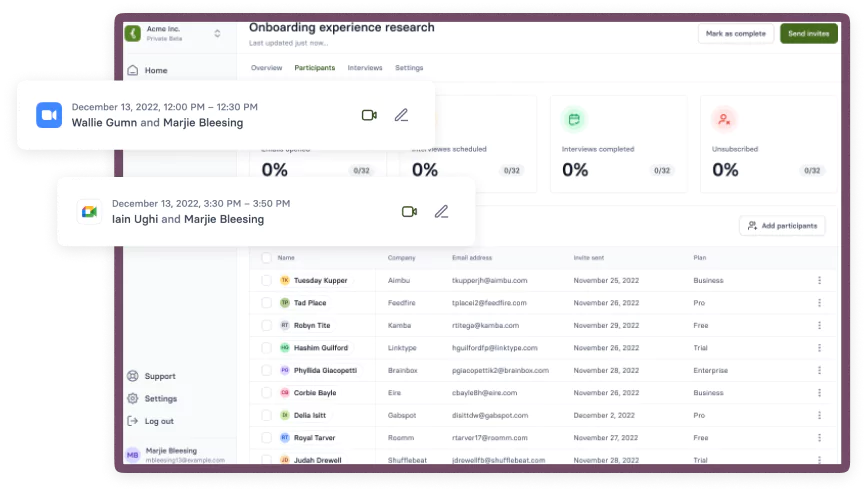Toggle the select-all checkbox in table header
867x493 pixels.
266,258
